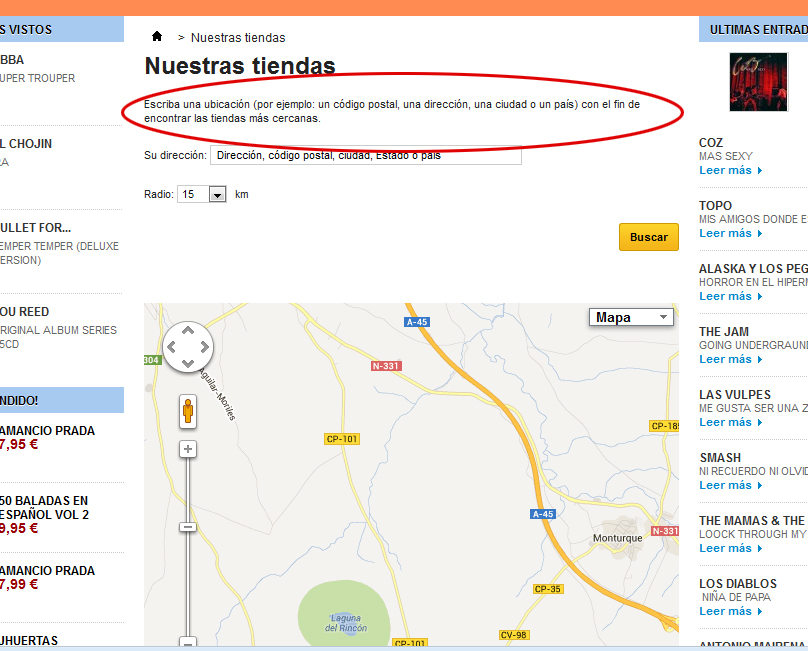
Task: Click the Buscar button
Action: pyautogui.click(x=649, y=237)
